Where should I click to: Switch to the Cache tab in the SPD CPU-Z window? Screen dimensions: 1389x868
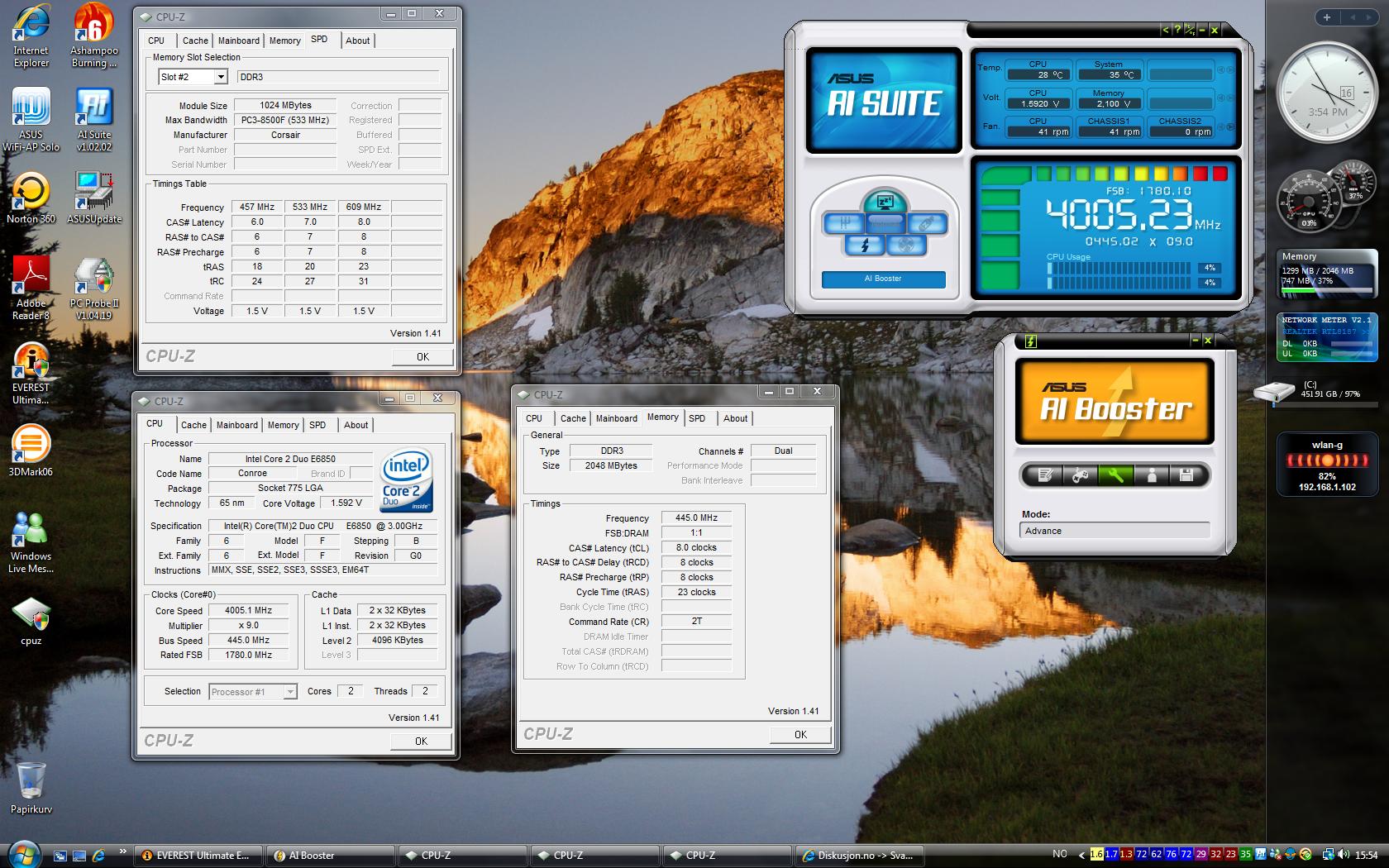195,41
